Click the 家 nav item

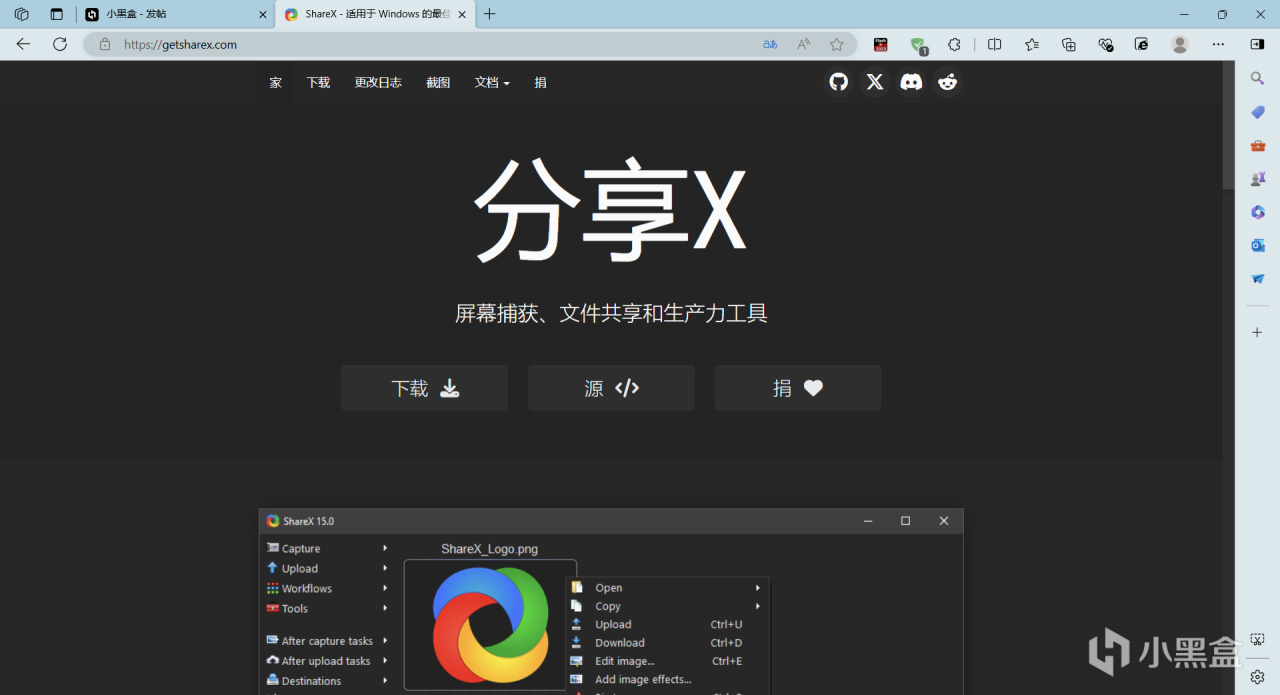tap(276, 82)
